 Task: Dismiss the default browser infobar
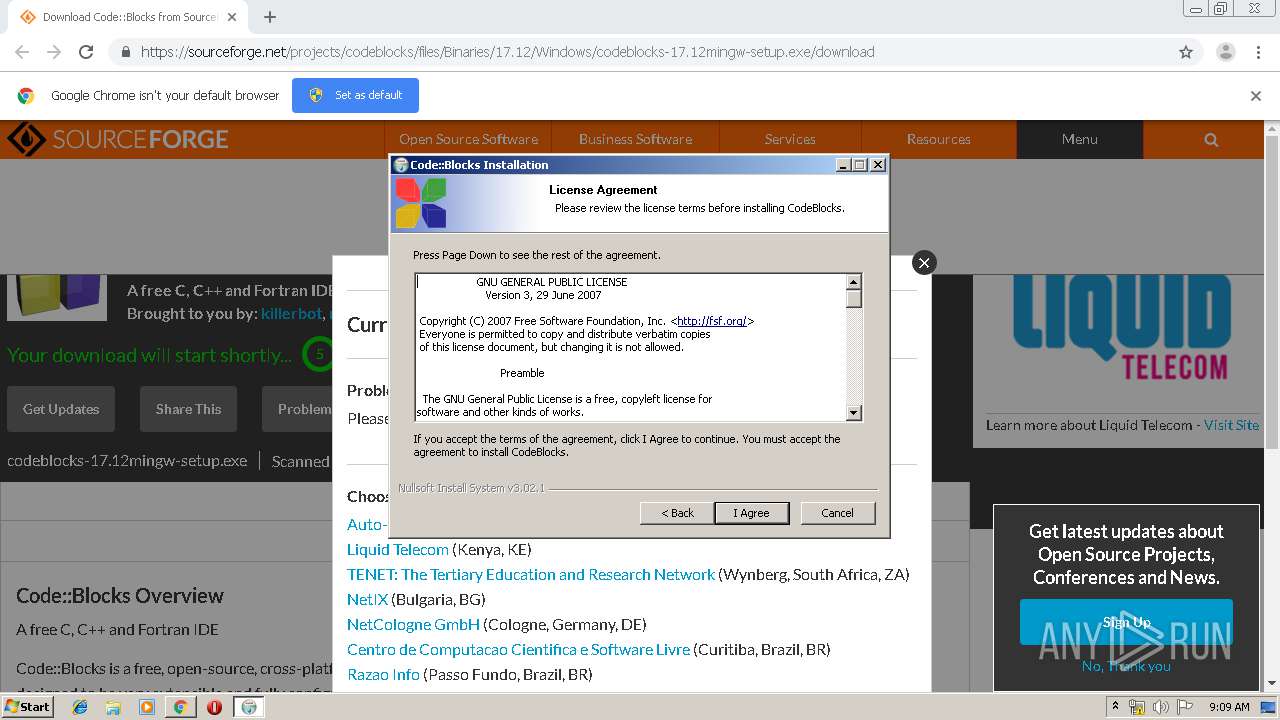click(1256, 96)
